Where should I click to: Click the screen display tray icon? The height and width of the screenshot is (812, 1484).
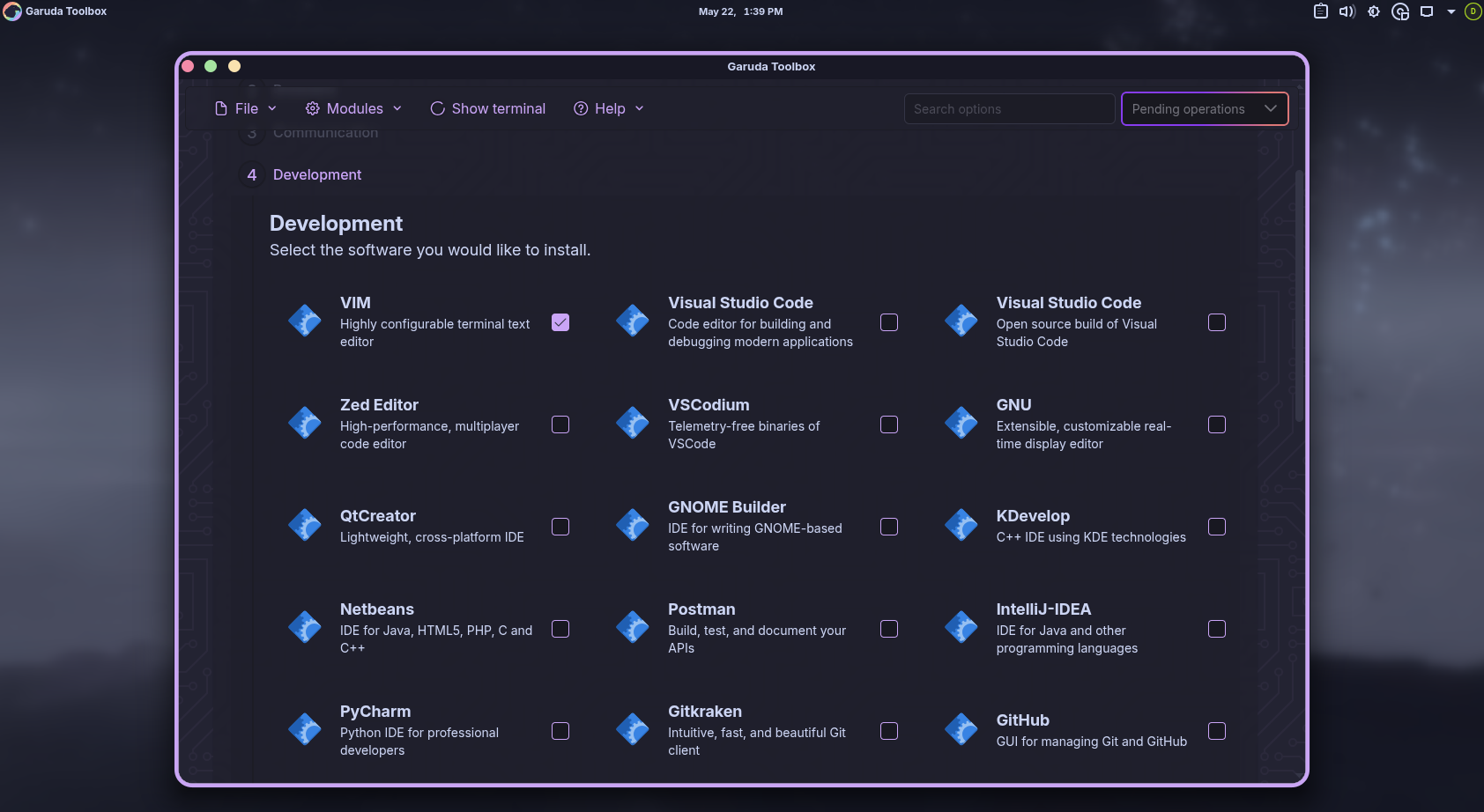(x=1427, y=11)
